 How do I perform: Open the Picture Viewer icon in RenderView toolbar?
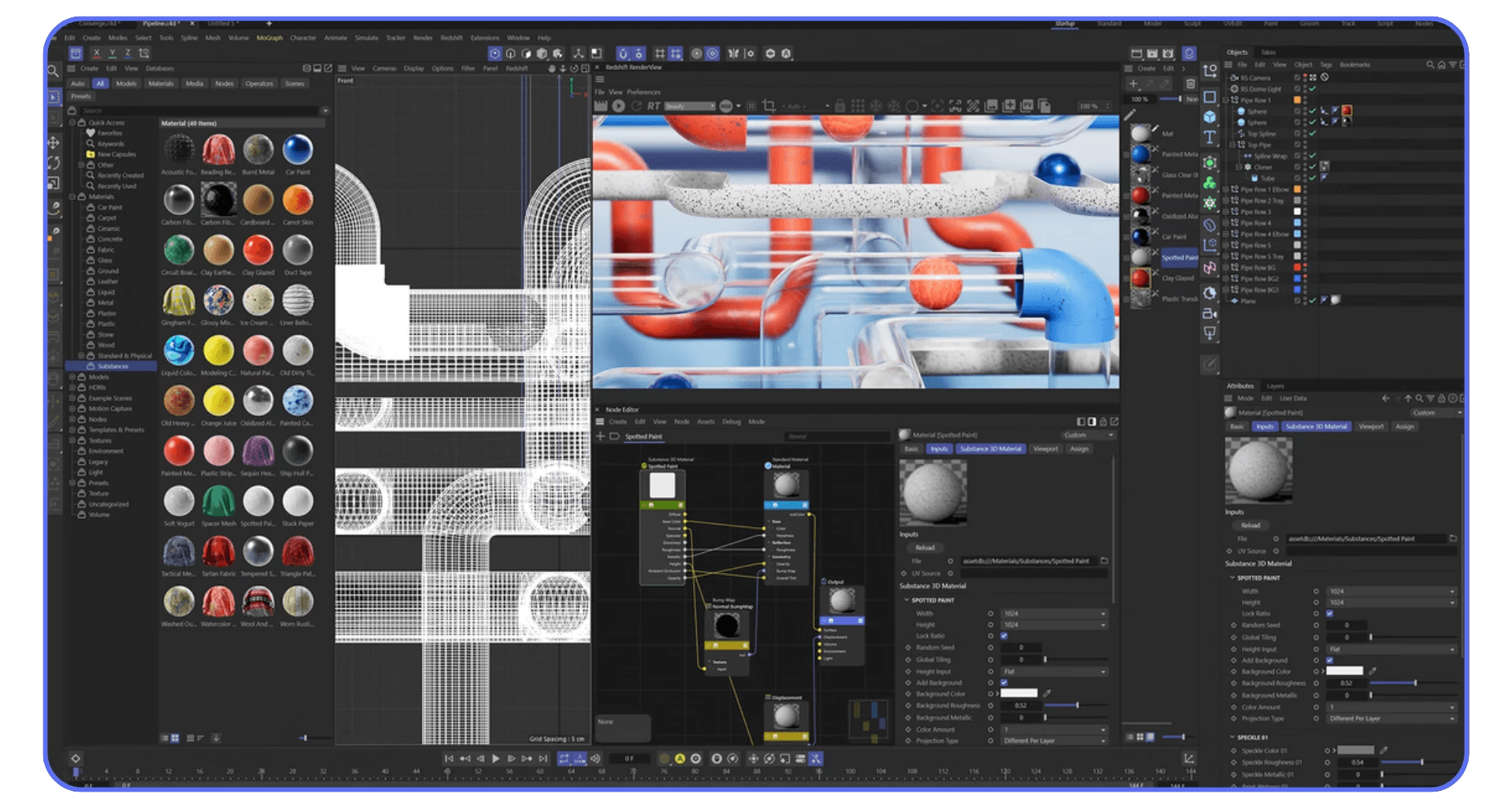pyautogui.click(x=1028, y=106)
